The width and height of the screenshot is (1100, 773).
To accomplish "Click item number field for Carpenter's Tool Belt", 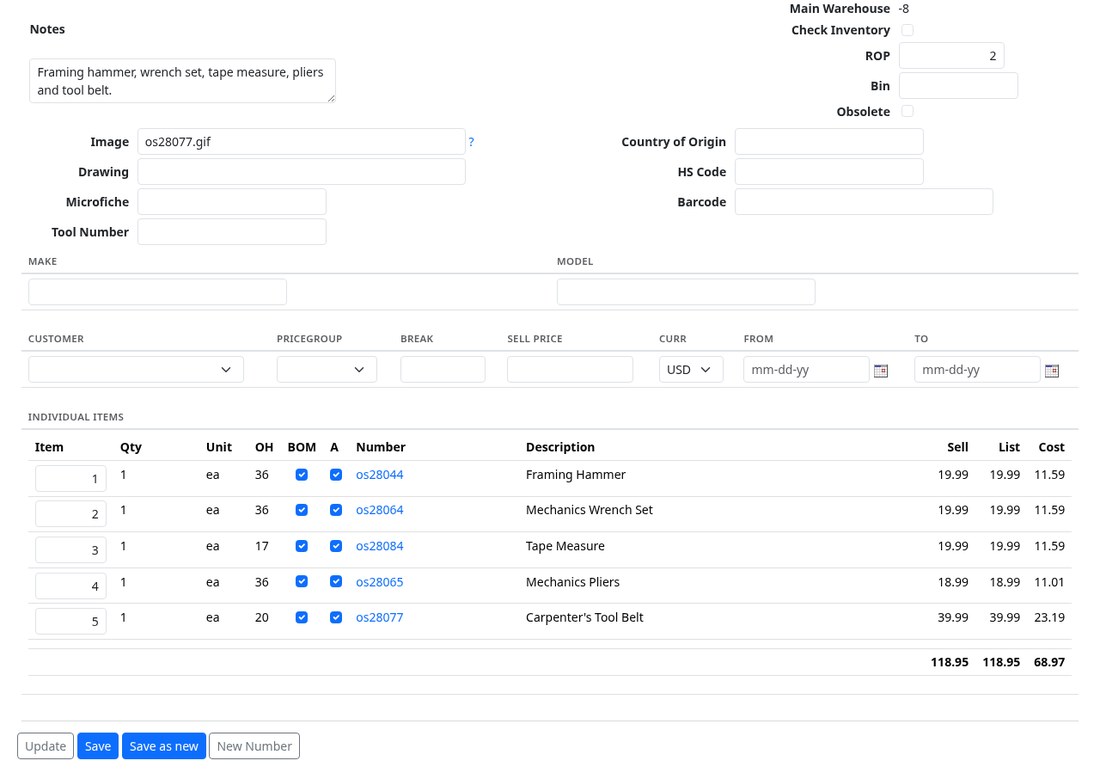I will pyautogui.click(x=71, y=621).
